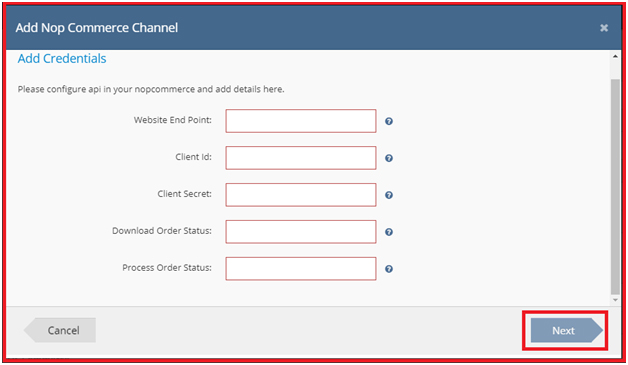
Task: Click the Website End Point label
Action: tap(173, 120)
